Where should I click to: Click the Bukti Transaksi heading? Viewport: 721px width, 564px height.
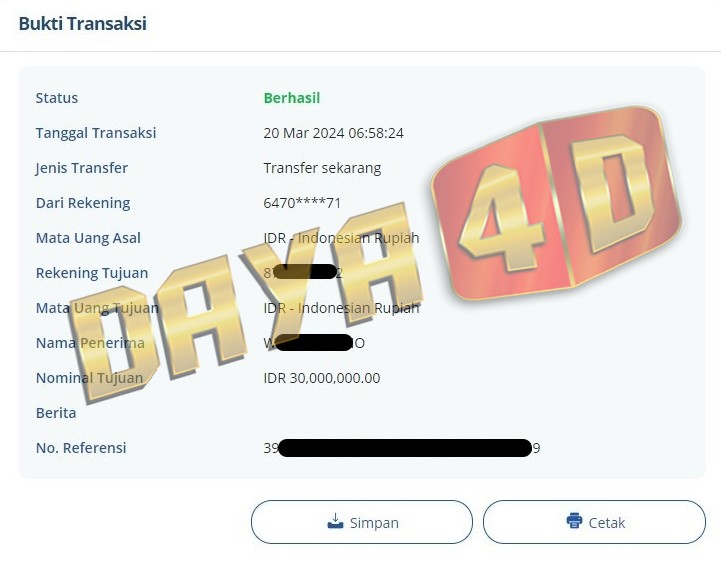[83, 23]
